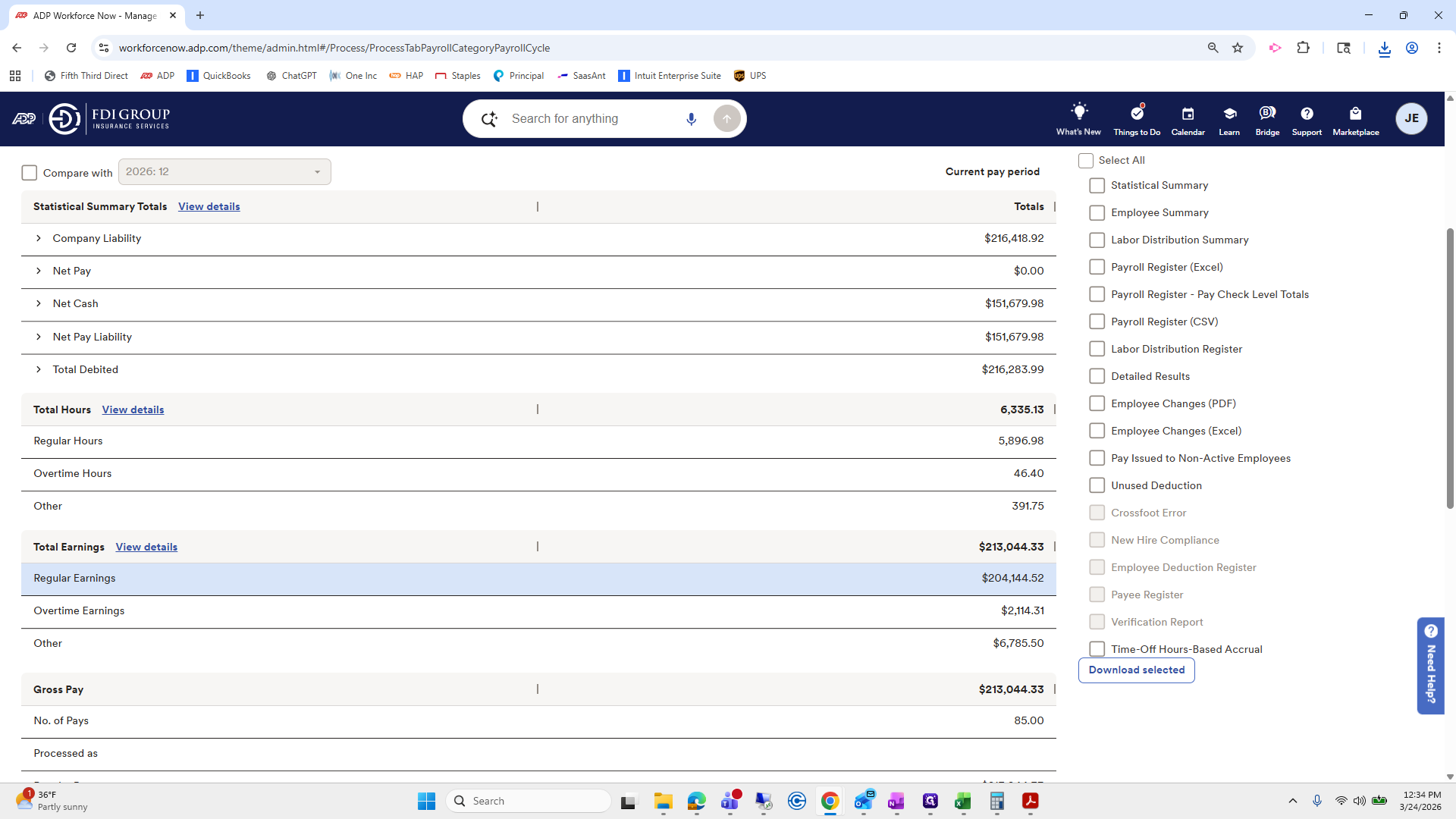Open the 2026: 12 pay period dropdown
The image size is (1456, 819).
(x=224, y=172)
